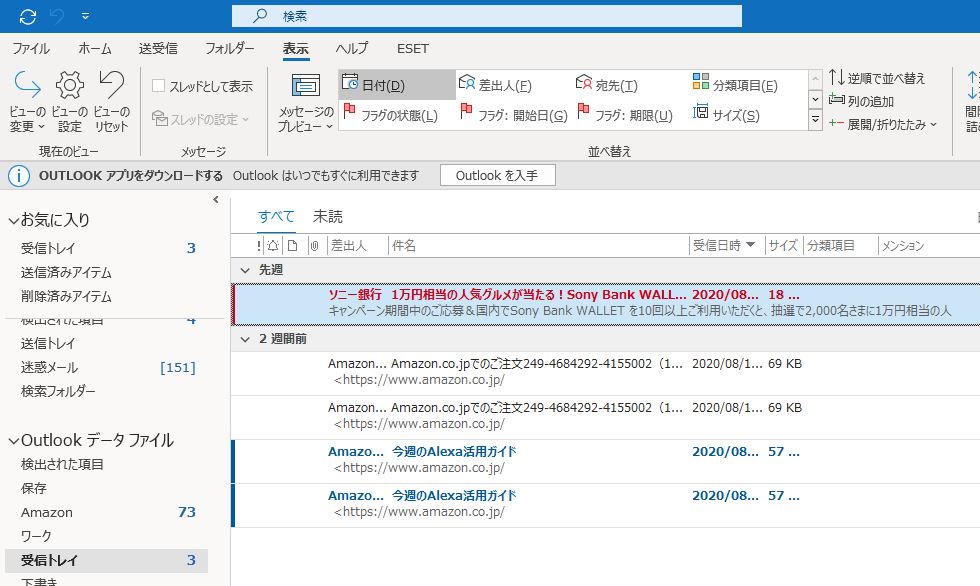The height and width of the screenshot is (586, 980).
Task: Sort by フラグ: 開始日(G)
Action: point(514,115)
